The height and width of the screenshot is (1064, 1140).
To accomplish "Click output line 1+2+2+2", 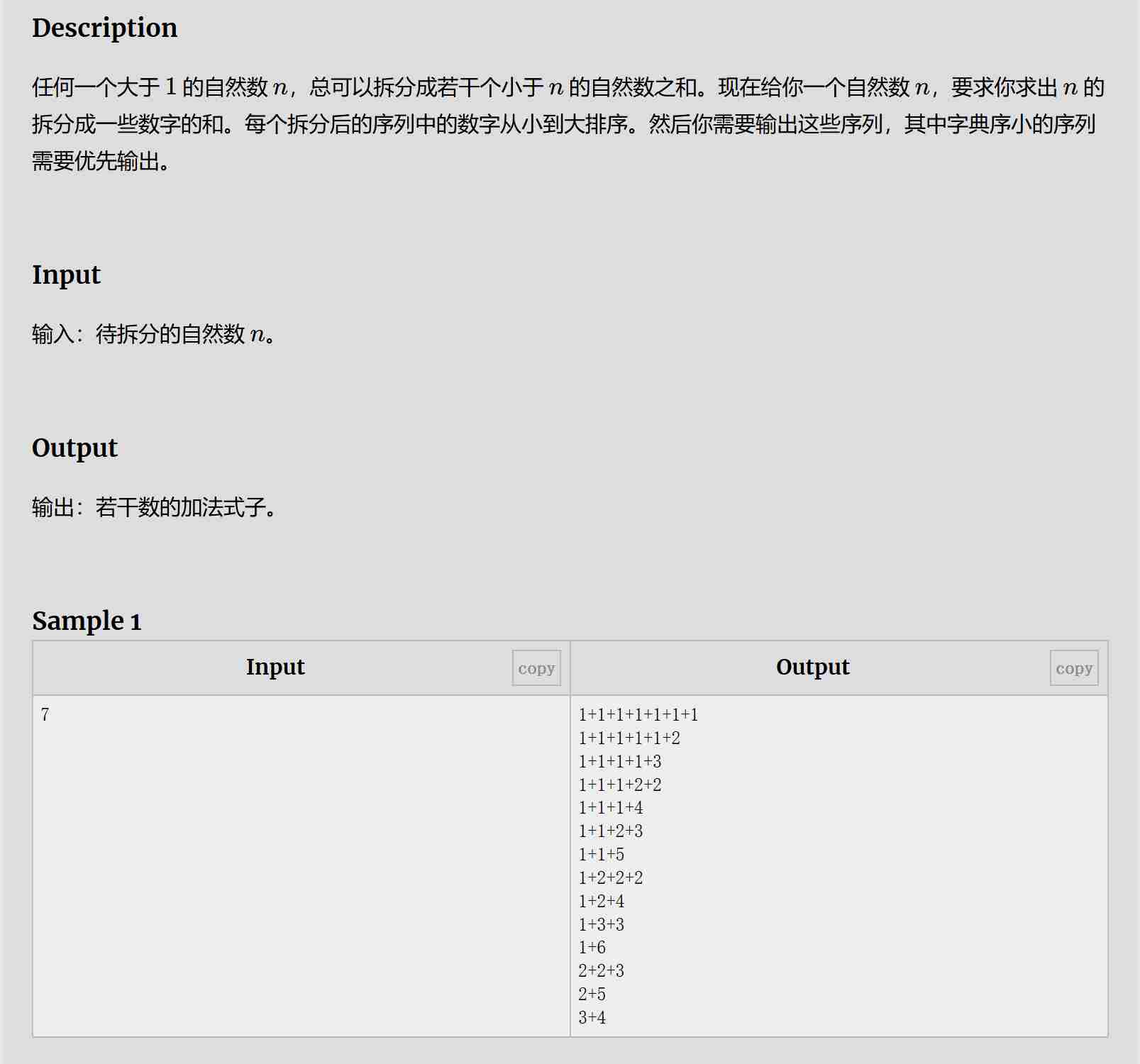I will [x=611, y=878].
